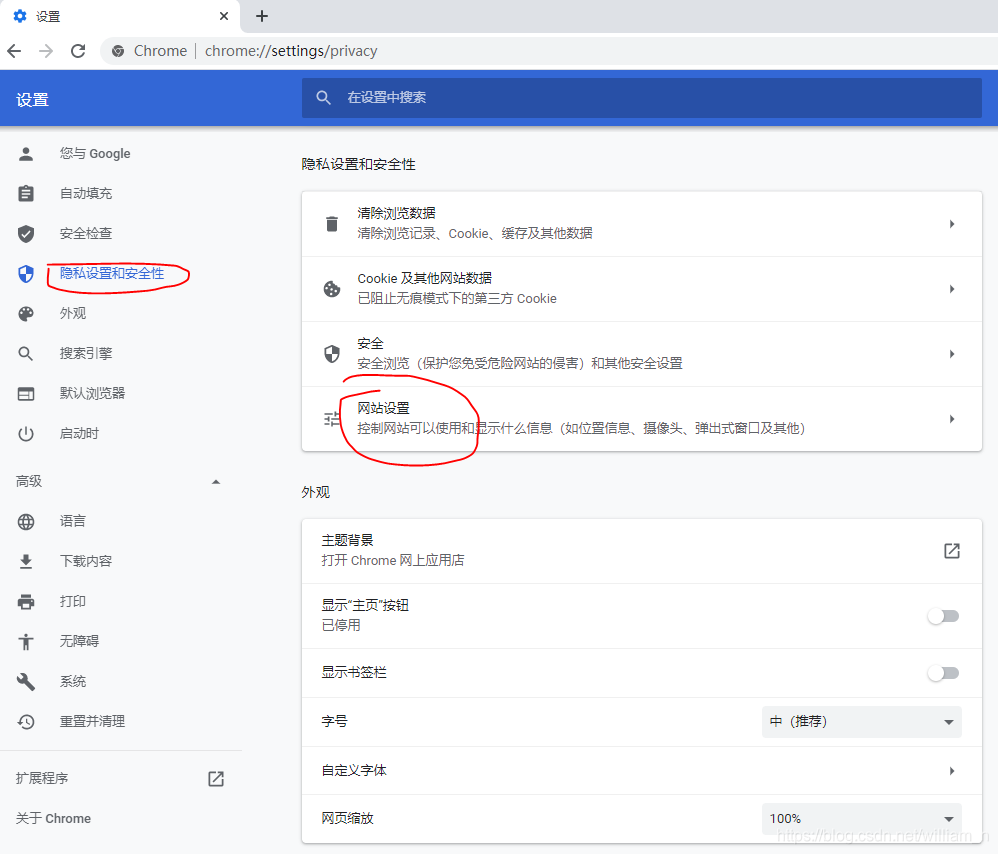Click the power icon for 启动时
Image resolution: width=998 pixels, height=854 pixels.
(x=26, y=434)
